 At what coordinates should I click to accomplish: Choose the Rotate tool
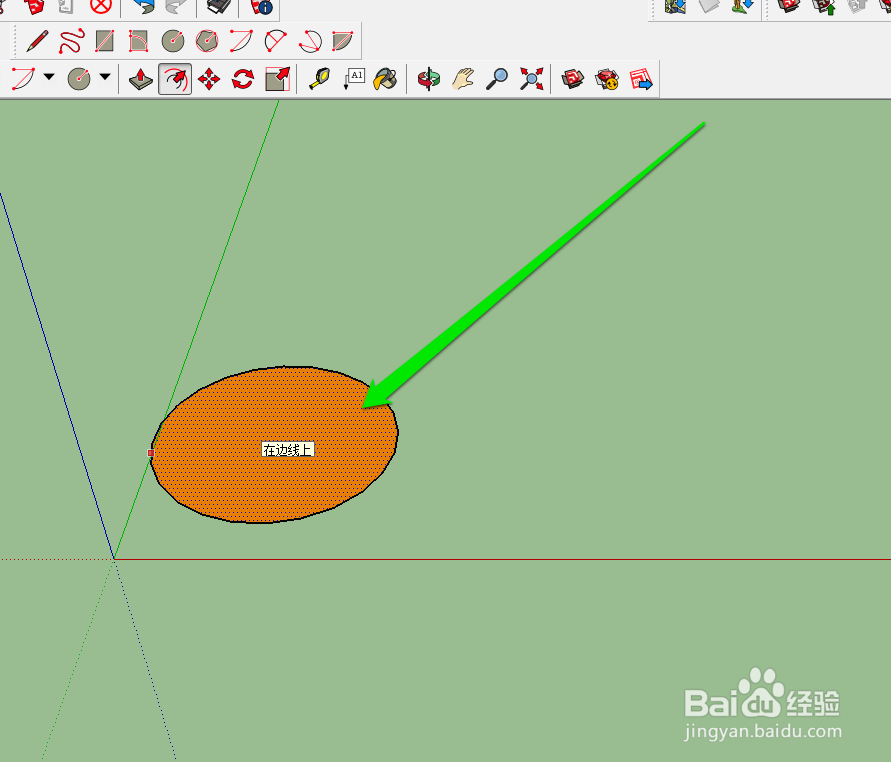[x=243, y=79]
